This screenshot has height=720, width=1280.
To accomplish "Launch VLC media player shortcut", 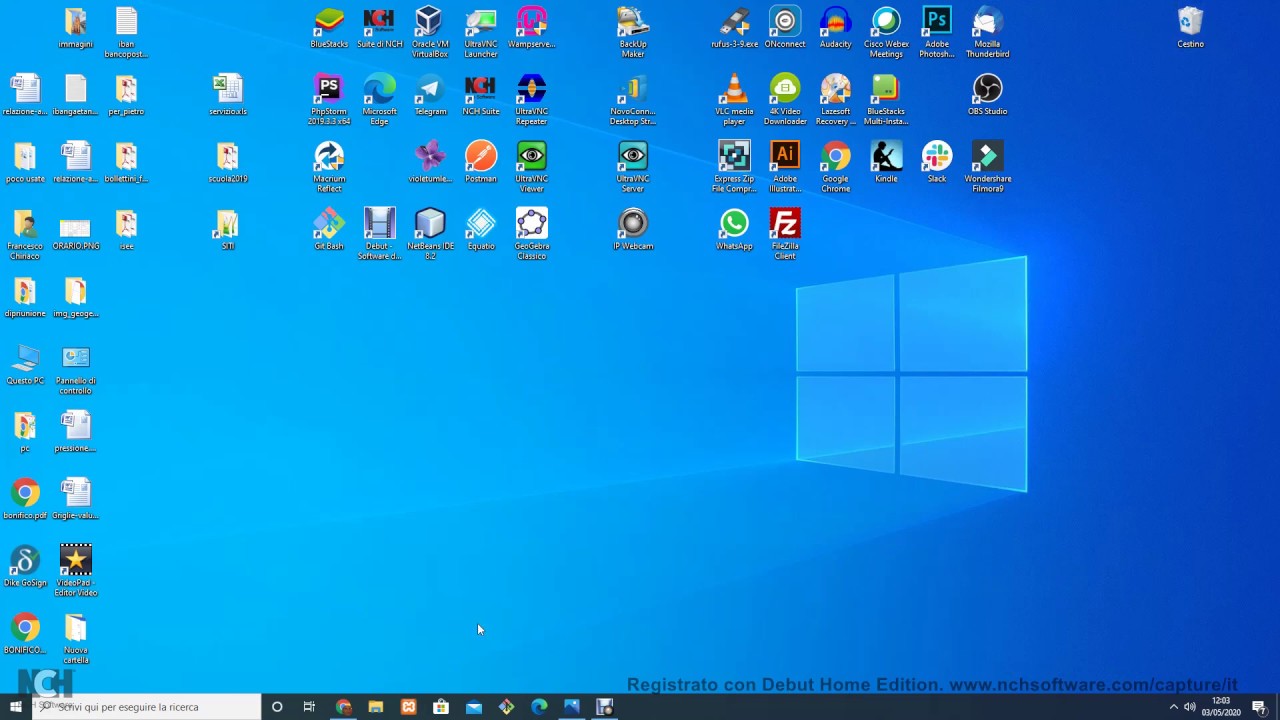I will (734, 99).
